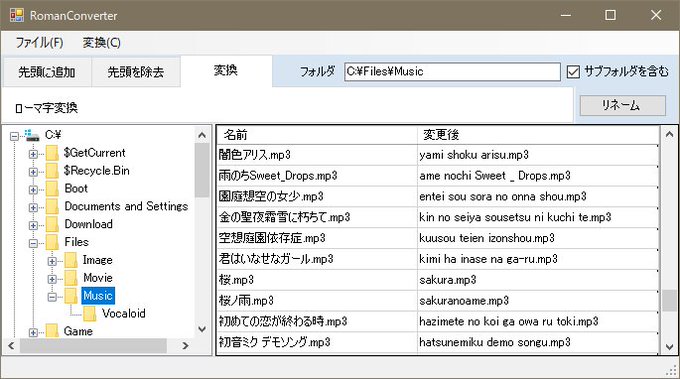Select the row 雨のちSweet_Drops.mp3
Screen dimensions: 680x379
pos(437,176)
